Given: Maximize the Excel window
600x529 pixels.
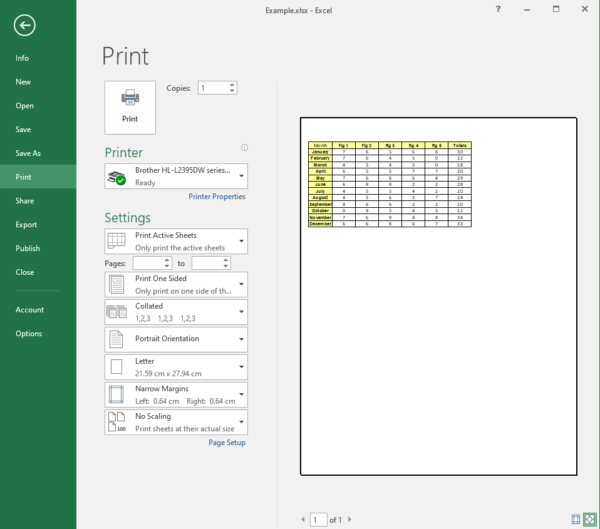Looking at the screenshot, I should [556, 9].
